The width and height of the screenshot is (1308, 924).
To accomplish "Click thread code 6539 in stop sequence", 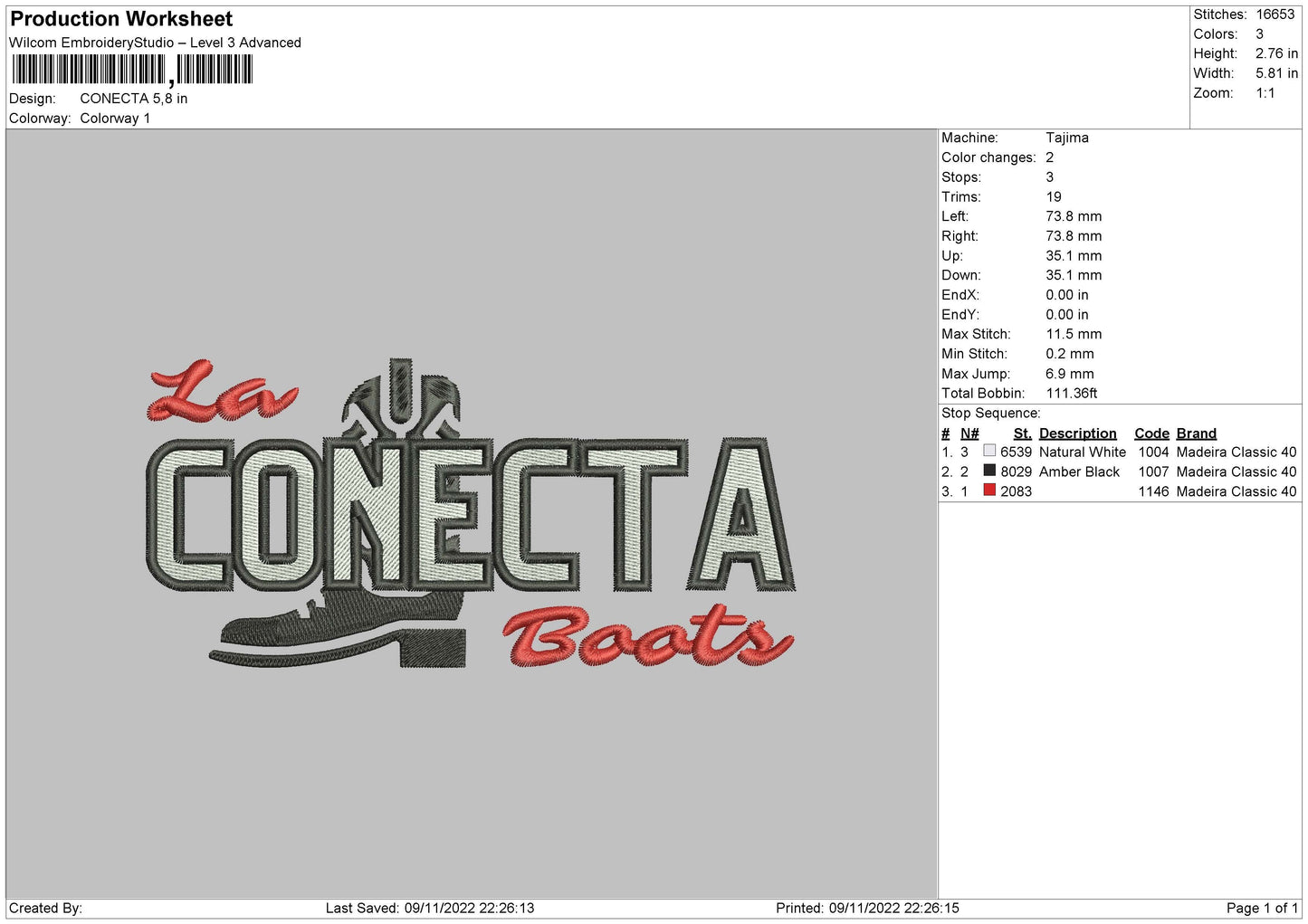I will pyautogui.click(x=1016, y=452).
